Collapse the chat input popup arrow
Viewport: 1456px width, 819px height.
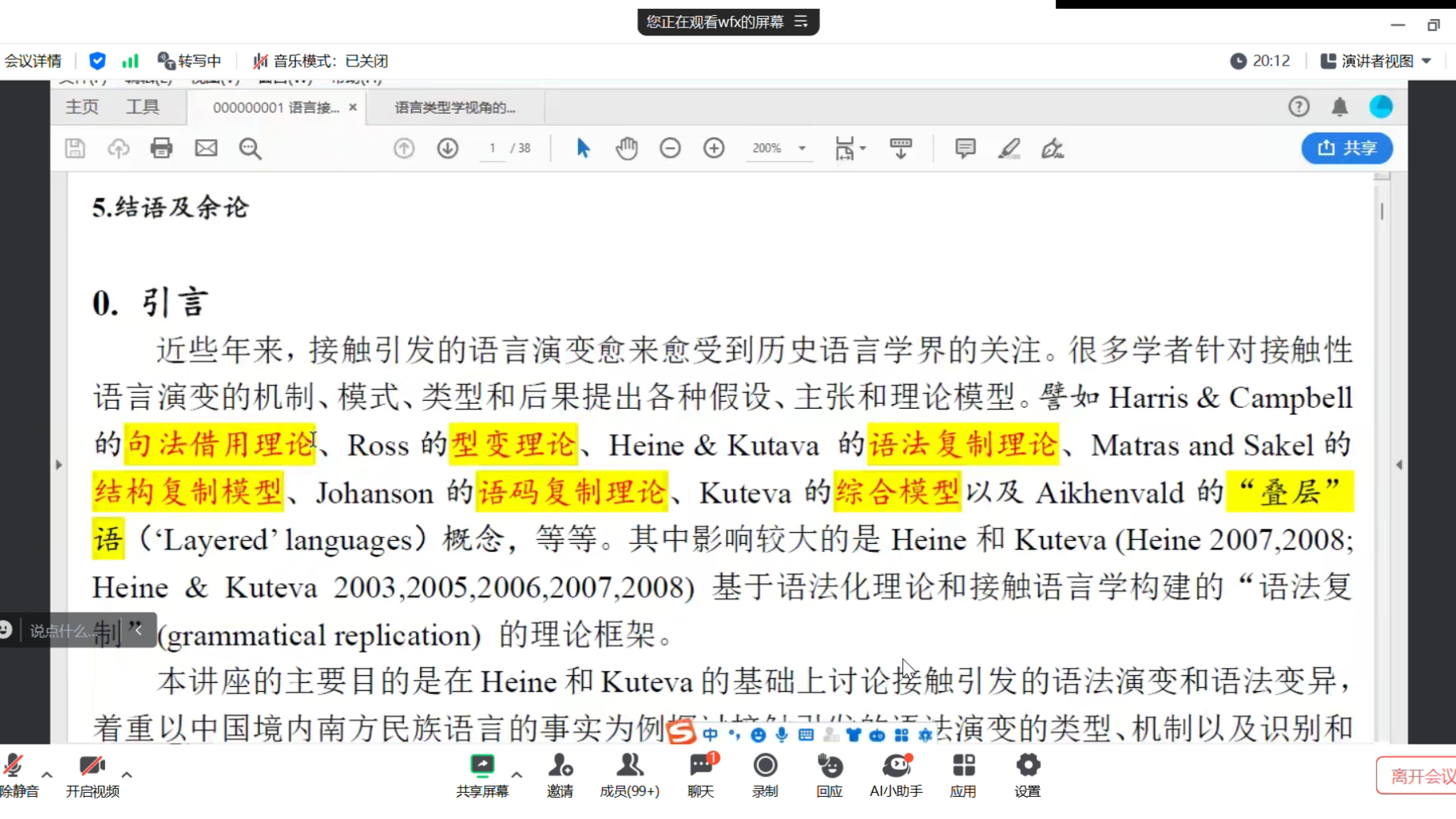[x=138, y=629]
